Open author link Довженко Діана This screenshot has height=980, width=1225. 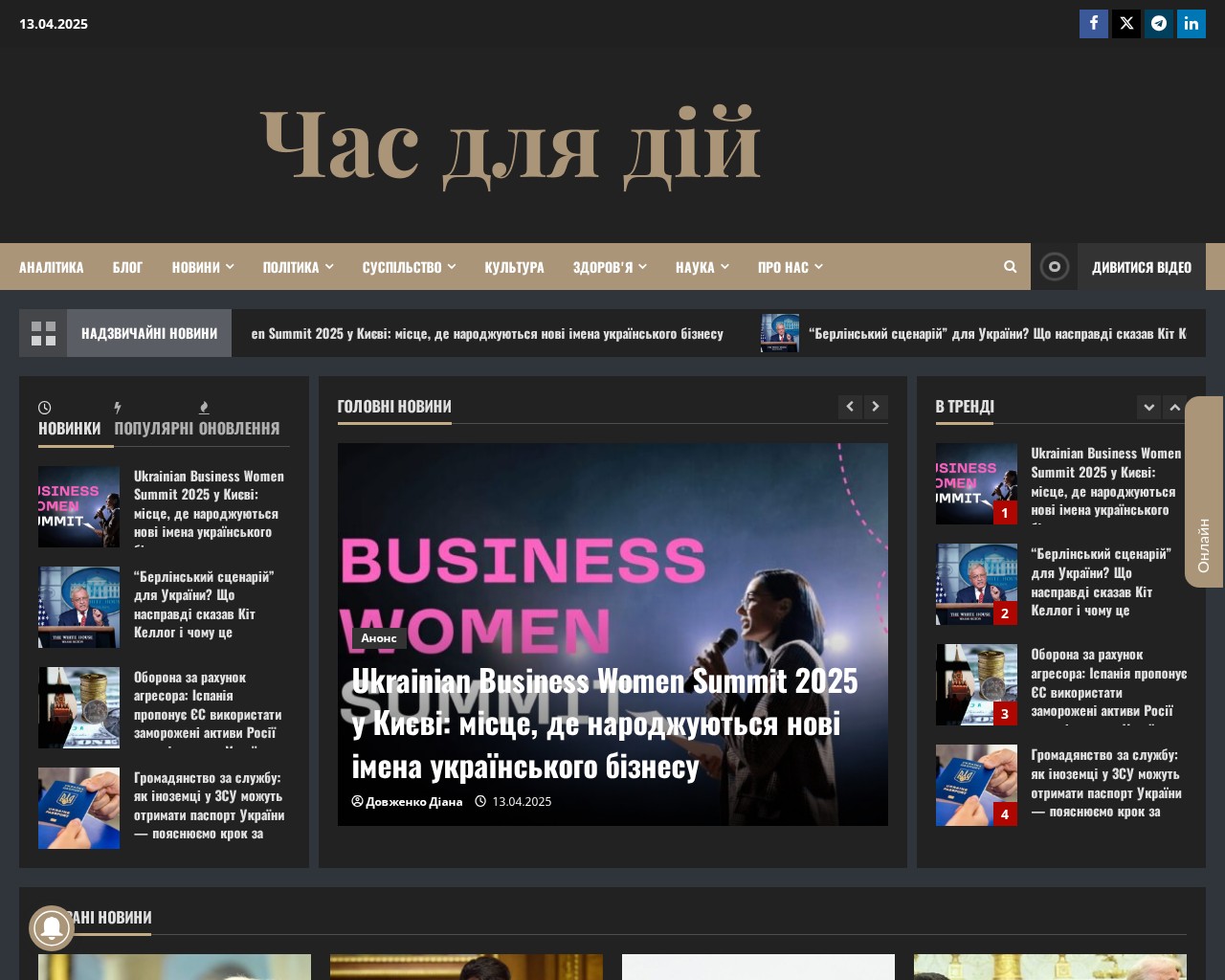pos(407,802)
